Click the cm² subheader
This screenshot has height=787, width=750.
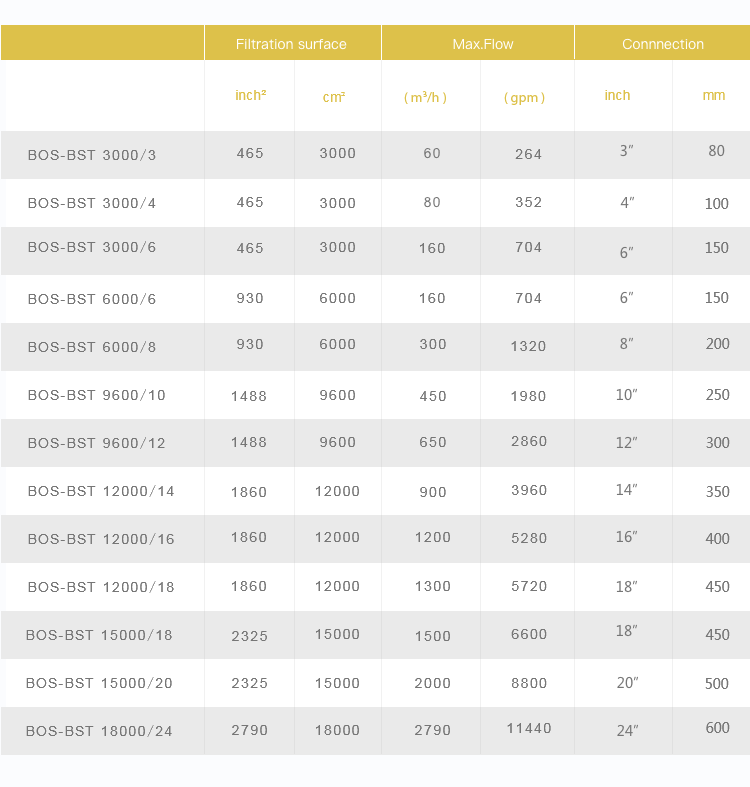334,97
